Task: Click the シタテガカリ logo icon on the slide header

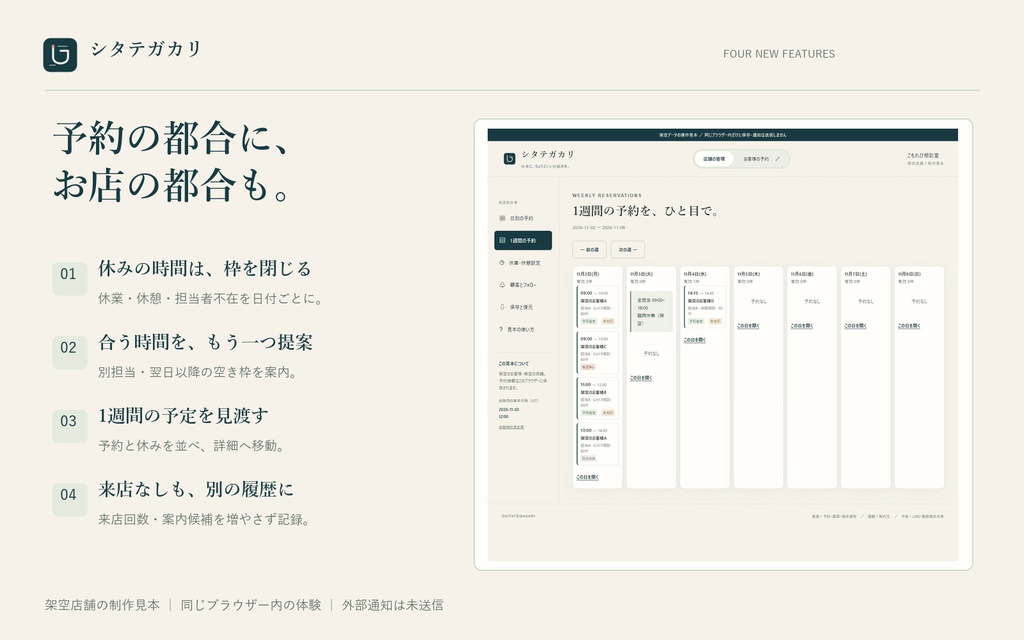Action: point(60,55)
